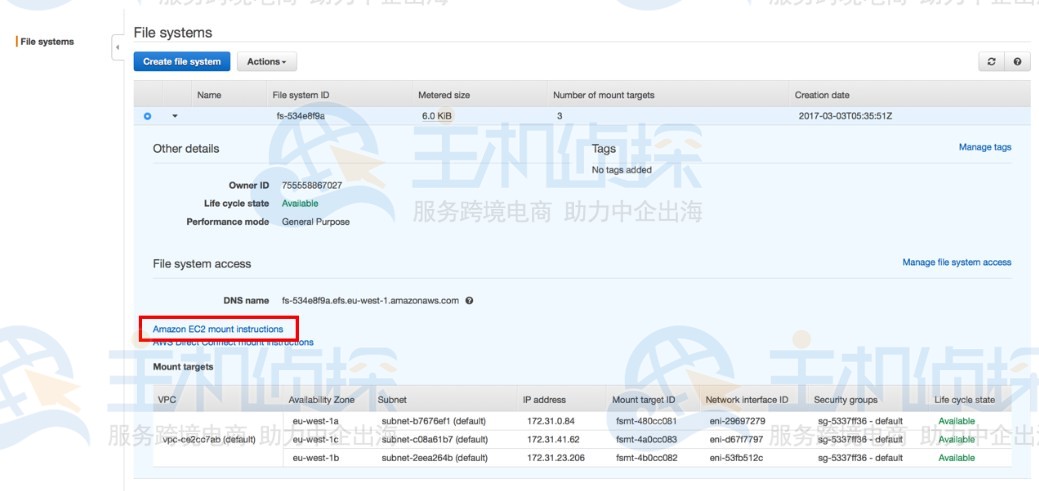Click the DNS name help icon
Screen dimensions: 1039x491
[469, 301]
